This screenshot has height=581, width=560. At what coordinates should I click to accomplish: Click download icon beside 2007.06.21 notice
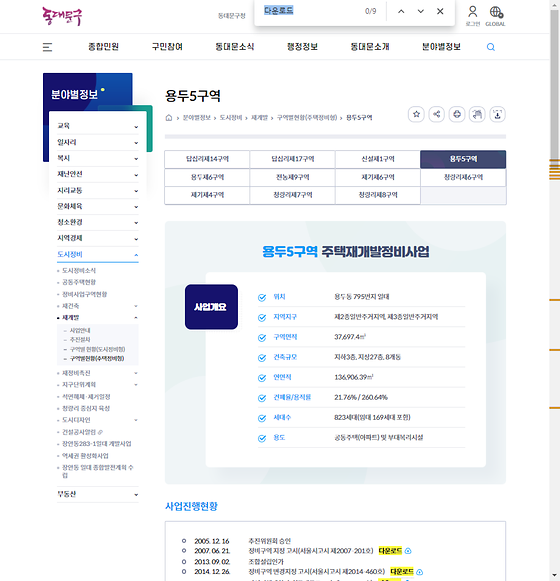(x=408, y=551)
